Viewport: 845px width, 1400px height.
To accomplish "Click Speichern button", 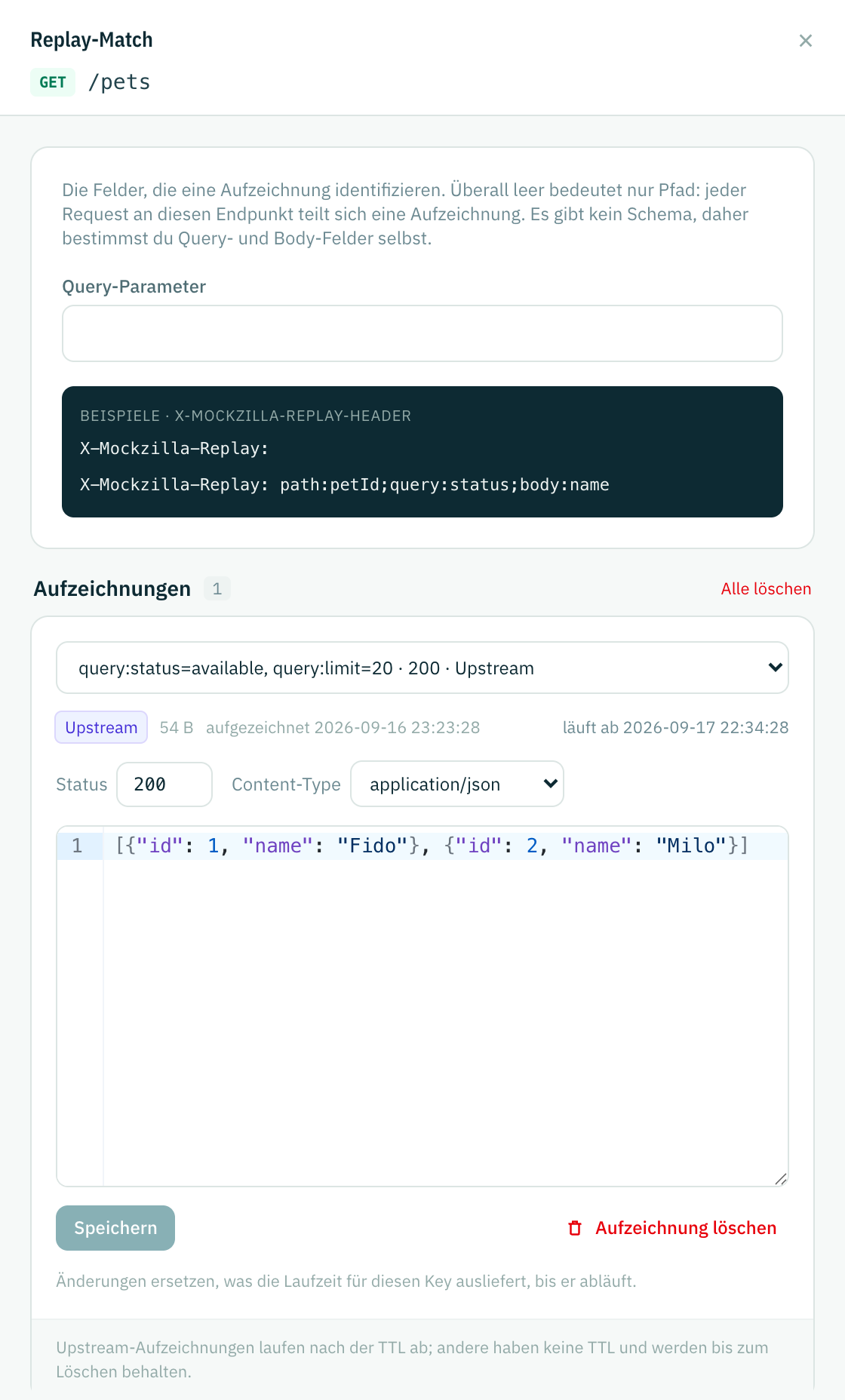I will tap(115, 1228).
